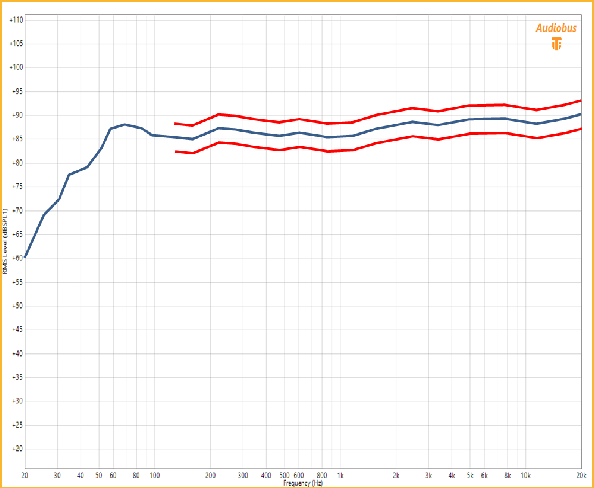Select the +20 level axis label
594x488 pixels.
click(19, 449)
